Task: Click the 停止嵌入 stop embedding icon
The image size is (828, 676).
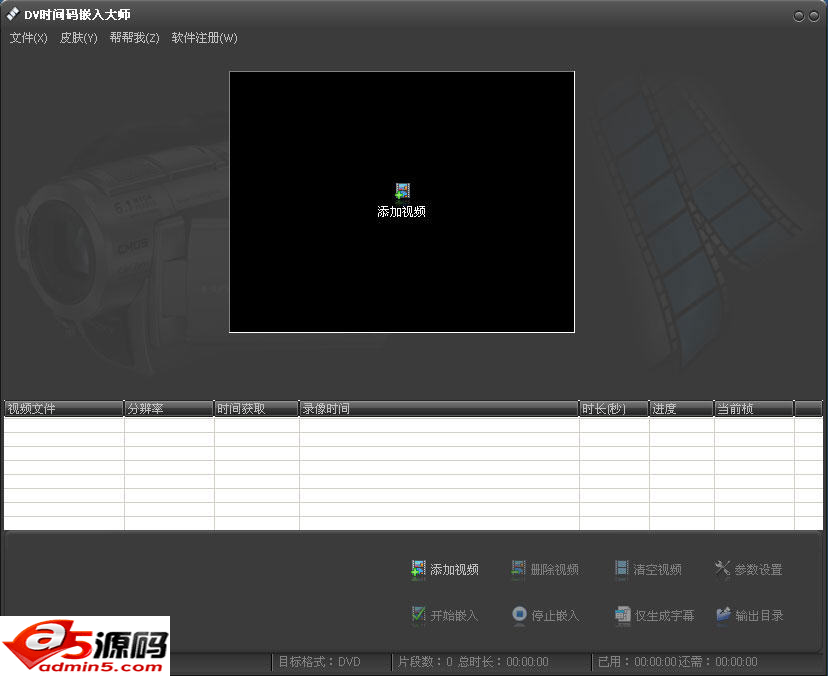Action: [x=519, y=615]
